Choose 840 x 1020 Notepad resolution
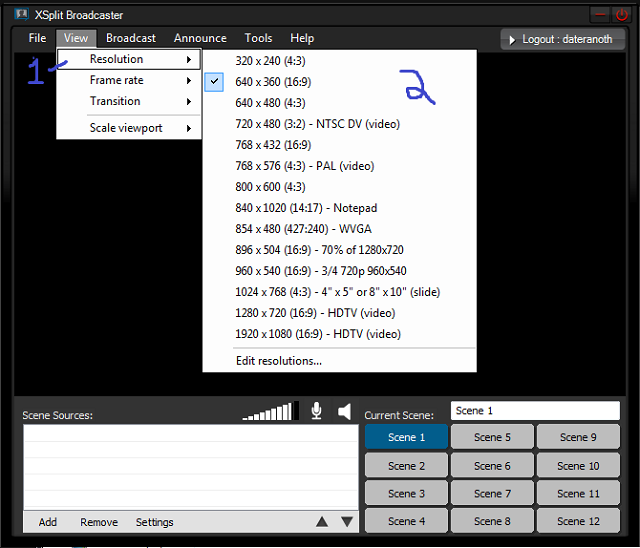640x548 pixels. (340, 208)
